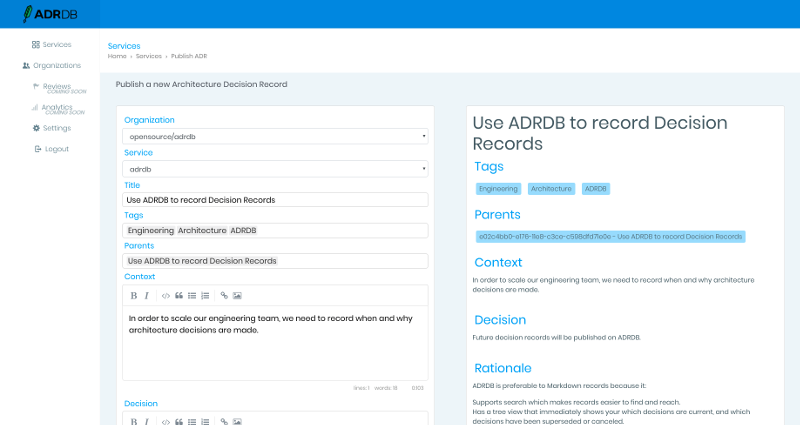Go to Services breadcrumb
This screenshot has width=800, height=425.
coord(148,56)
